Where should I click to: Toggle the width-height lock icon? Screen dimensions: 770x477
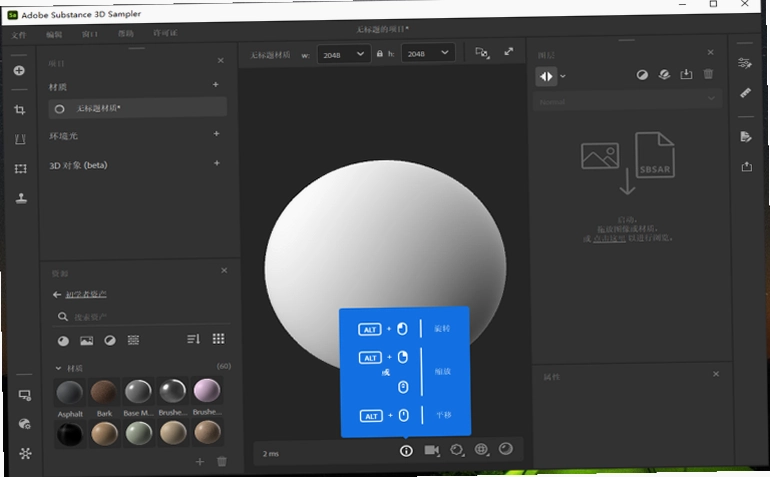(x=380, y=54)
